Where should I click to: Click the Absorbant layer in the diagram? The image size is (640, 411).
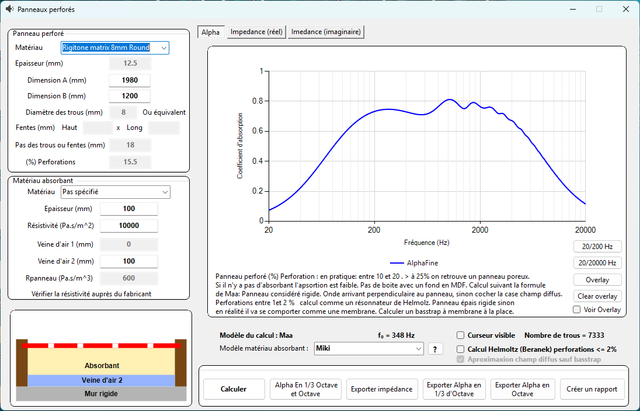click(x=102, y=362)
